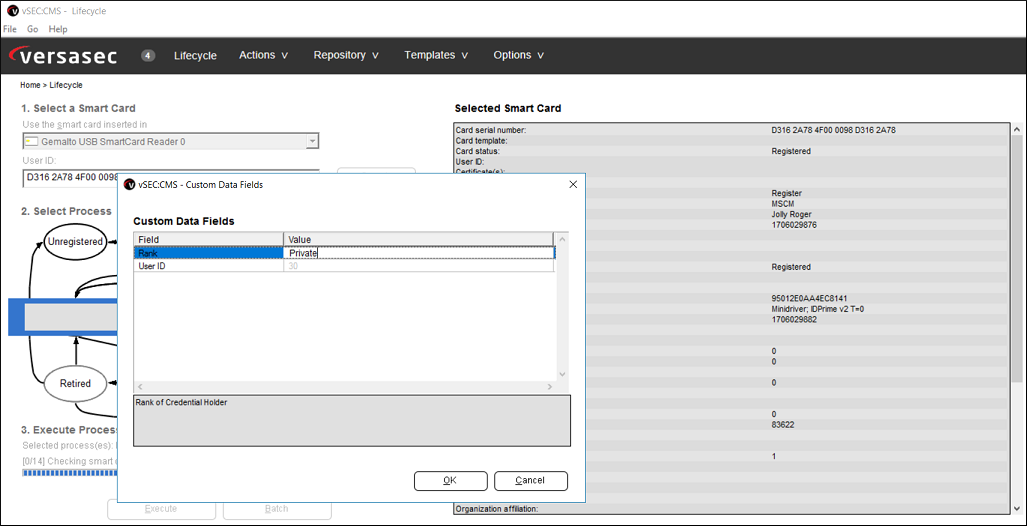The width and height of the screenshot is (1027, 526).
Task: Expand the Templates dropdown menu
Action: point(436,56)
